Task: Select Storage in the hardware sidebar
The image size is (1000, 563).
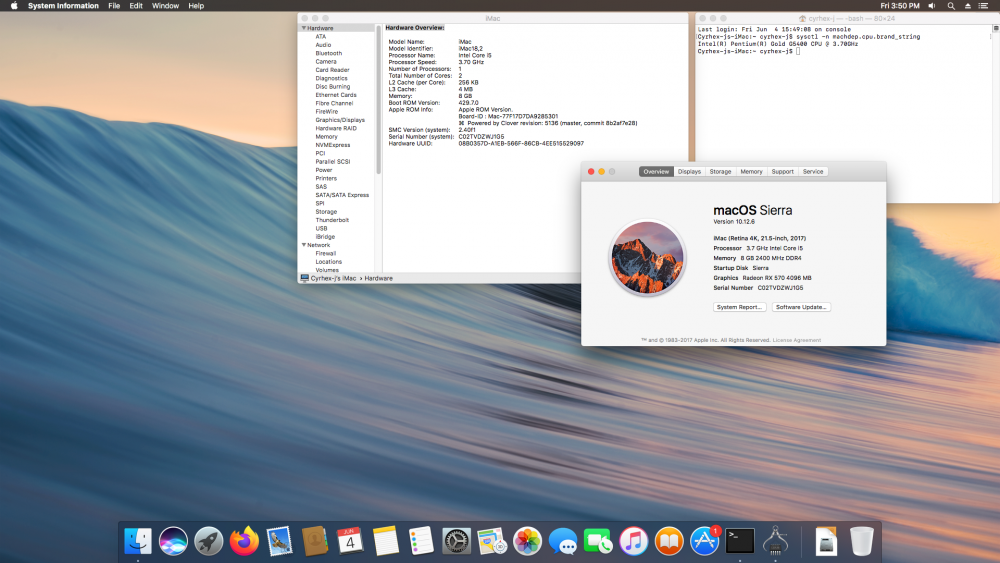Action: click(x=326, y=212)
